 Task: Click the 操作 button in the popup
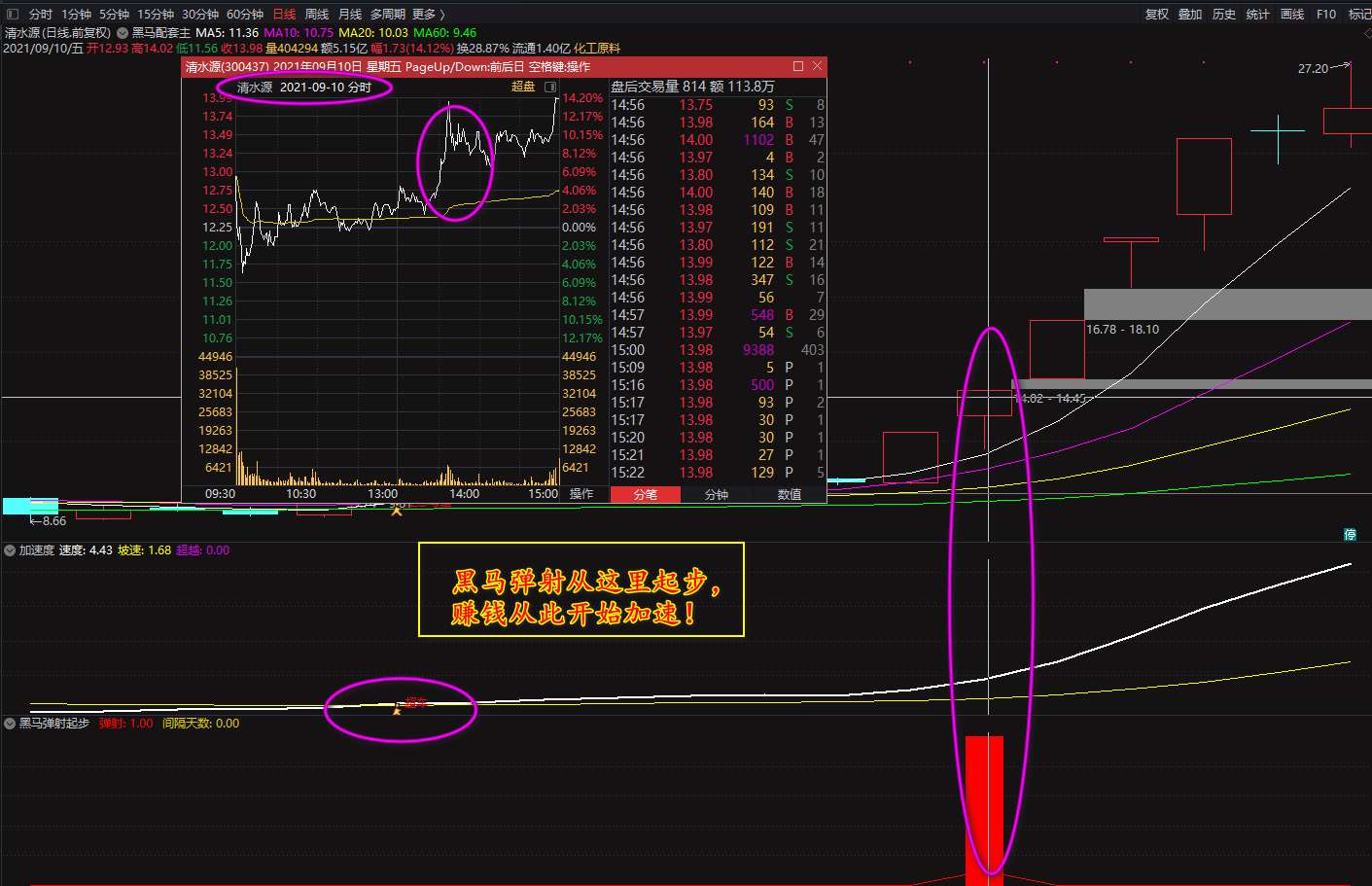[x=581, y=494]
